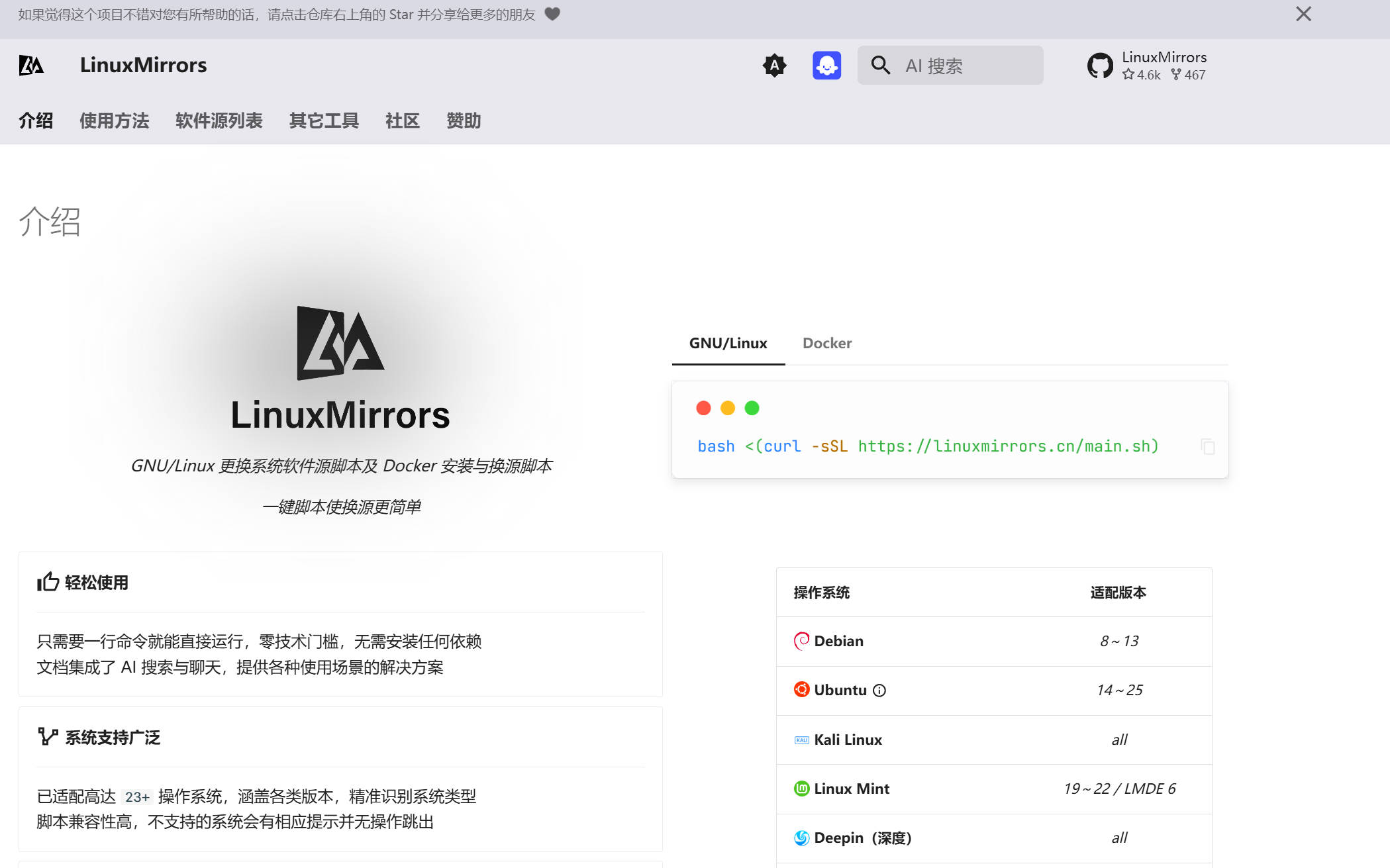Image resolution: width=1390 pixels, height=868 pixels.
Task: Click the LinuxMirrors logo in header
Action: (31, 66)
